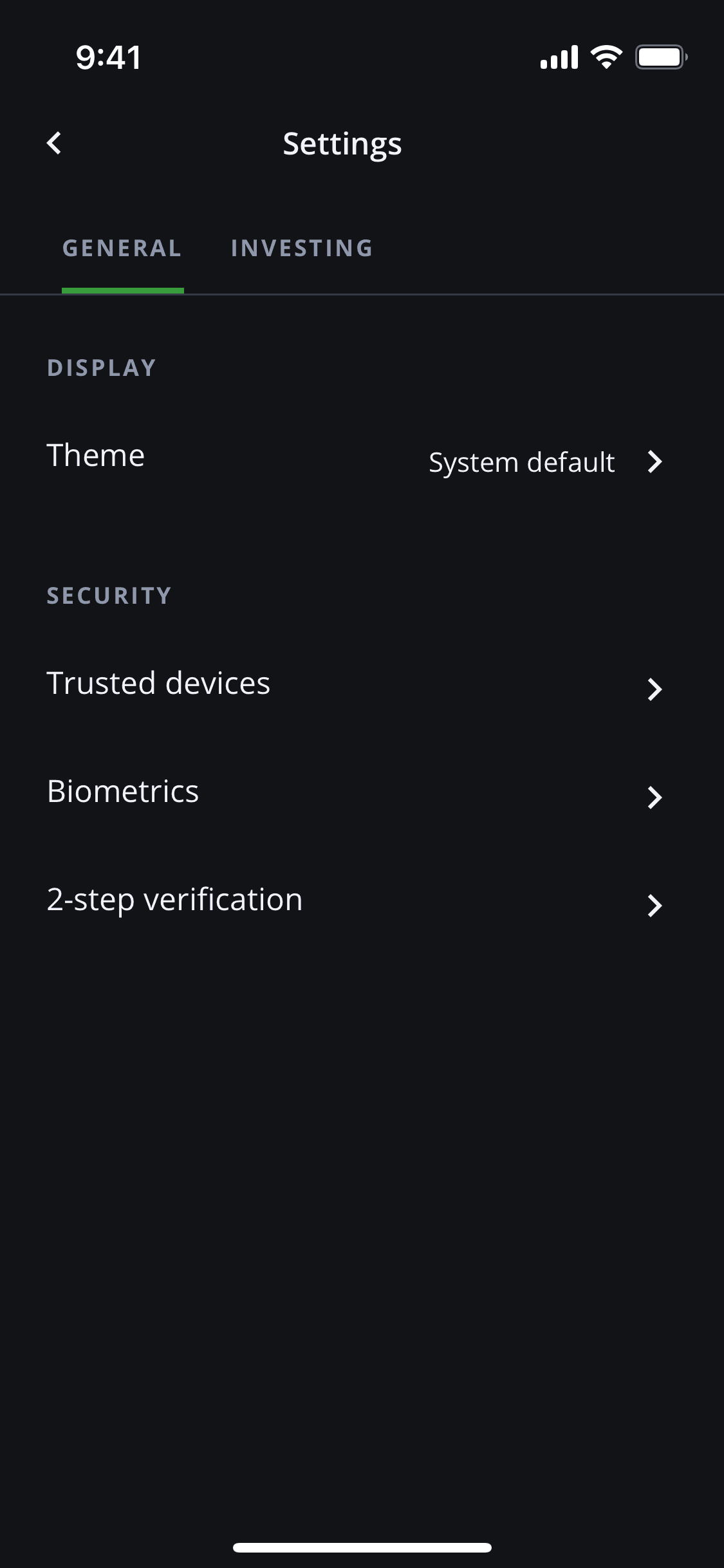This screenshot has height=1568, width=724.
Task: Click the 2-step verification chevron arrow
Action: pos(654,906)
